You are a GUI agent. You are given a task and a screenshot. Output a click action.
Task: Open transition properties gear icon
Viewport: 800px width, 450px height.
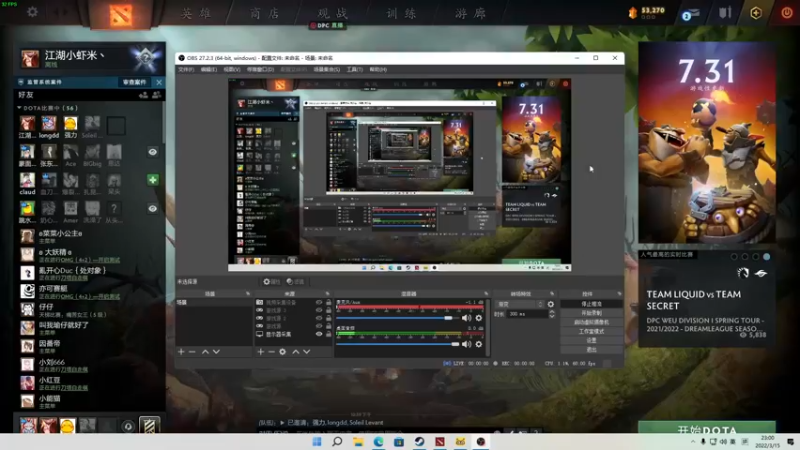click(x=551, y=304)
